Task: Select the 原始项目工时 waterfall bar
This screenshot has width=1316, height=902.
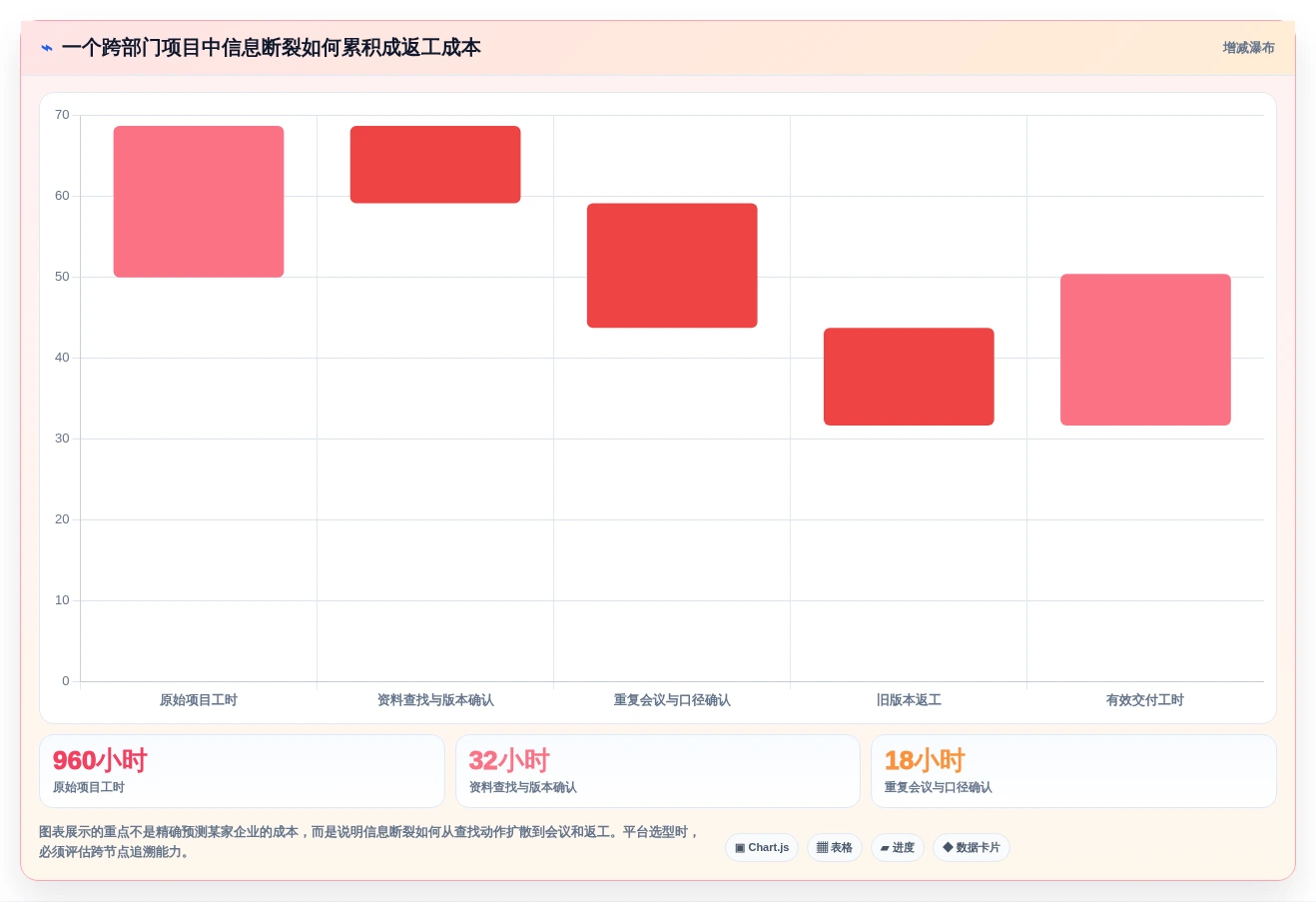Action: click(x=199, y=202)
